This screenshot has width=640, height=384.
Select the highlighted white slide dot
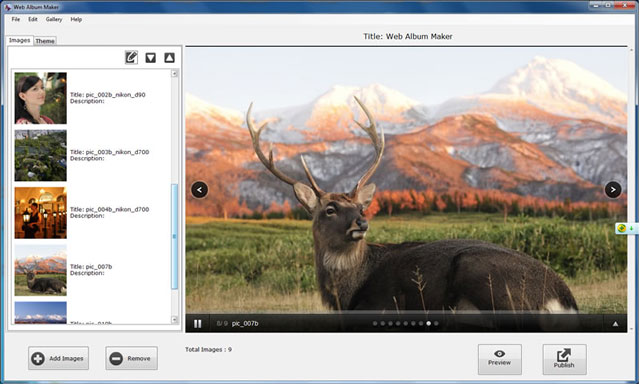coord(429,324)
